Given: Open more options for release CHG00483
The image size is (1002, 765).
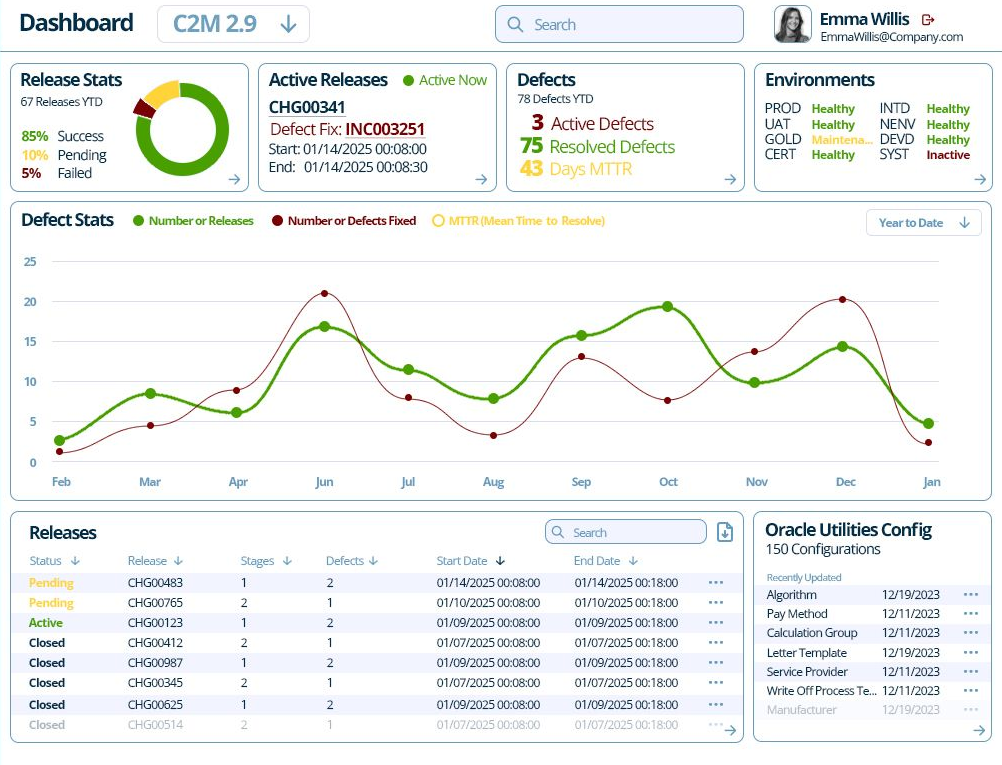Looking at the screenshot, I should [x=716, y=582].
